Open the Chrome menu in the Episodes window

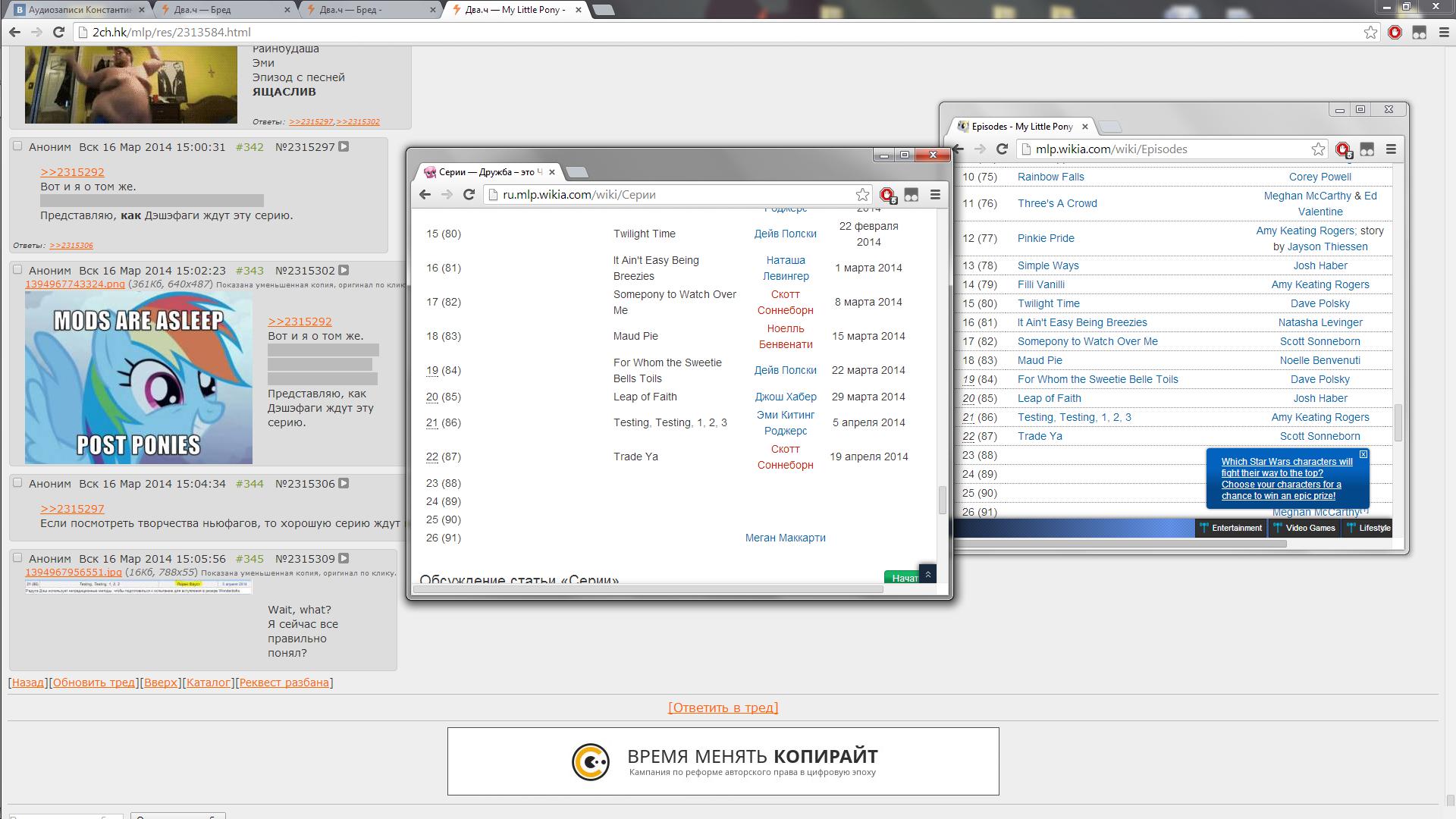click(1391, 149)
